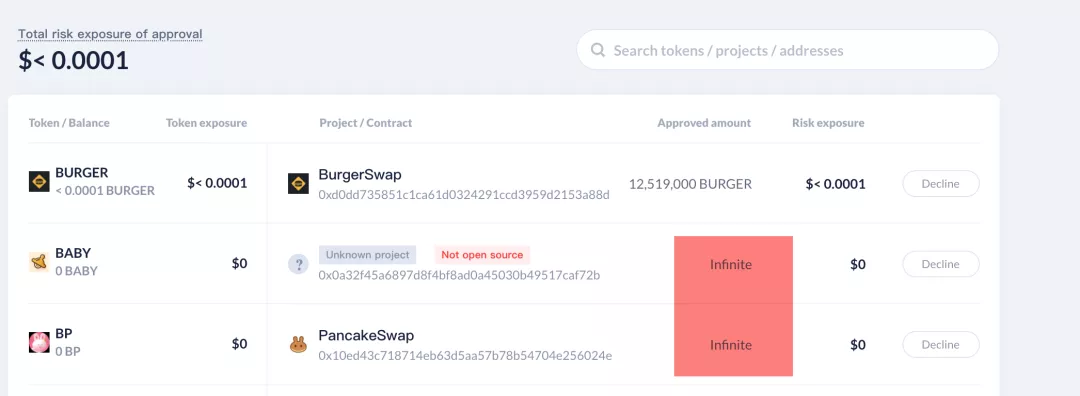Click the BABY token icon
This screenshot has width=1080, height=396.
coord(39,262)
